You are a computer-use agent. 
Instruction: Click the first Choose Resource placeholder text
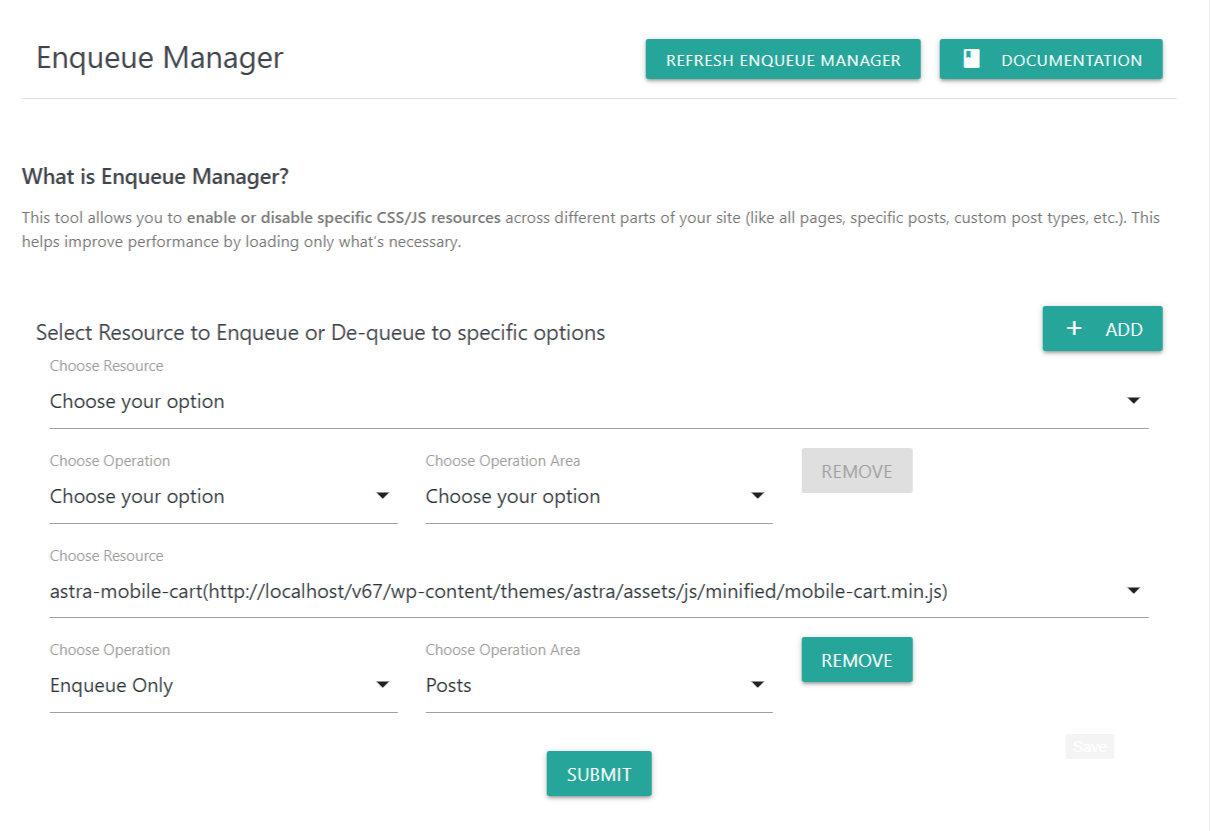coord(137,402)
